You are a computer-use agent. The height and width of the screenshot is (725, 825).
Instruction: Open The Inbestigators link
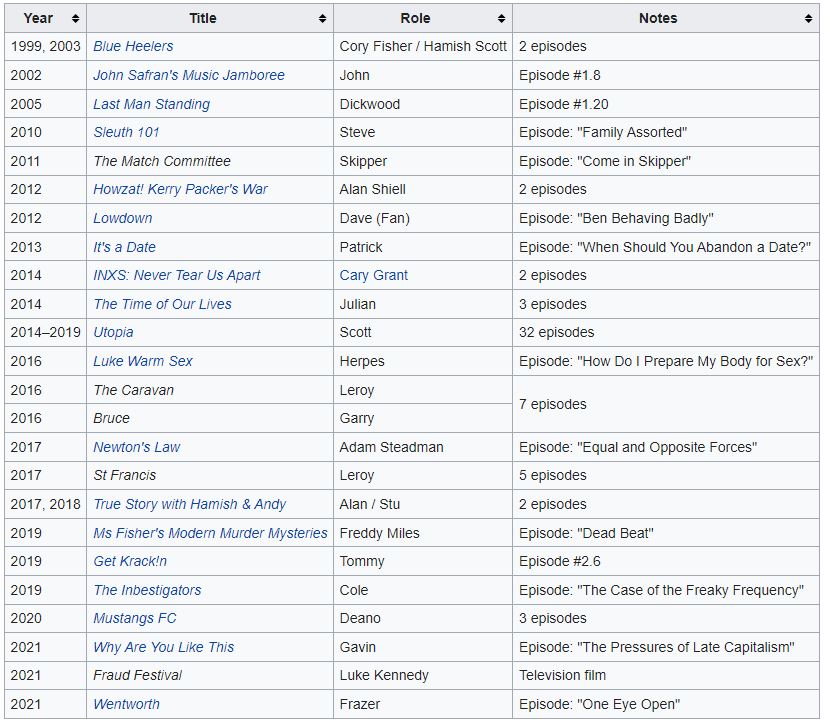click(x=147, y=590)
